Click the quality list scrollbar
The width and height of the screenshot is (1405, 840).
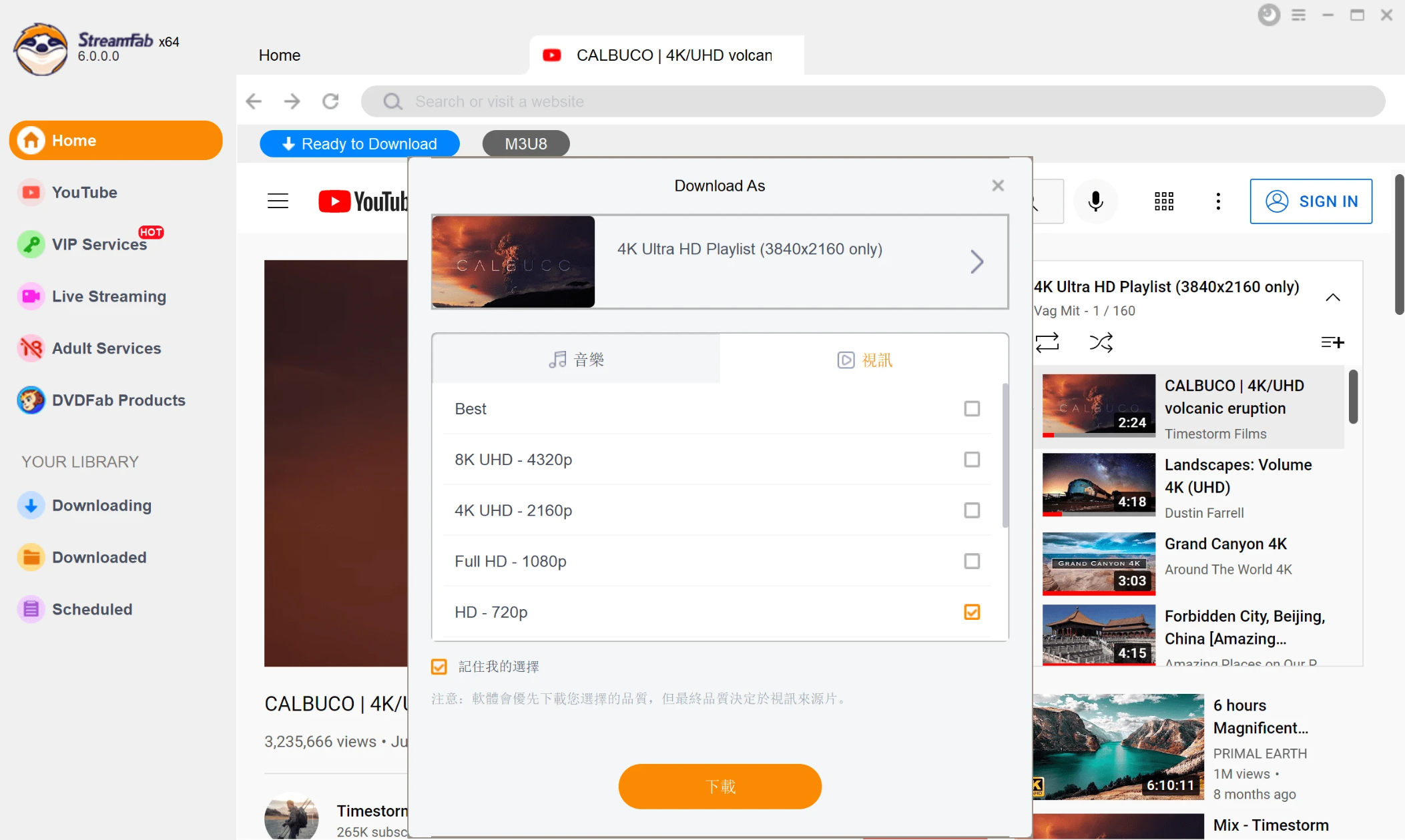tap(1005, 455)
